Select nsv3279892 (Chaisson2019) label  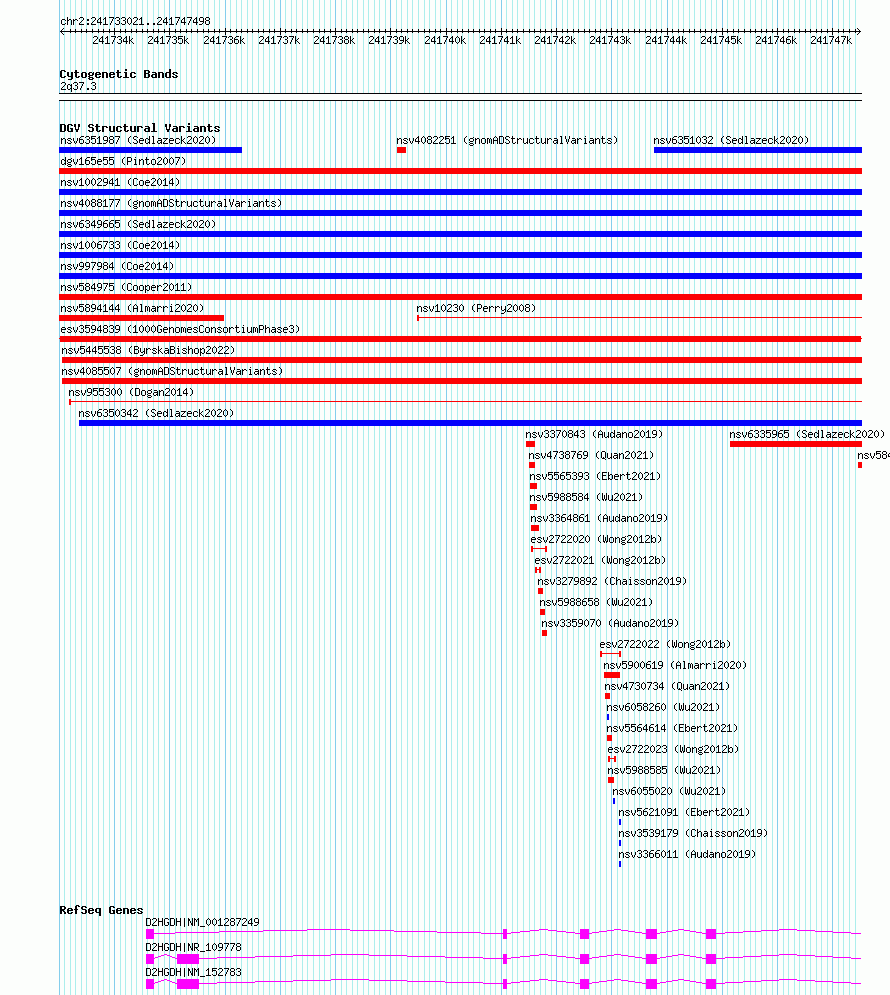(612, 581)
